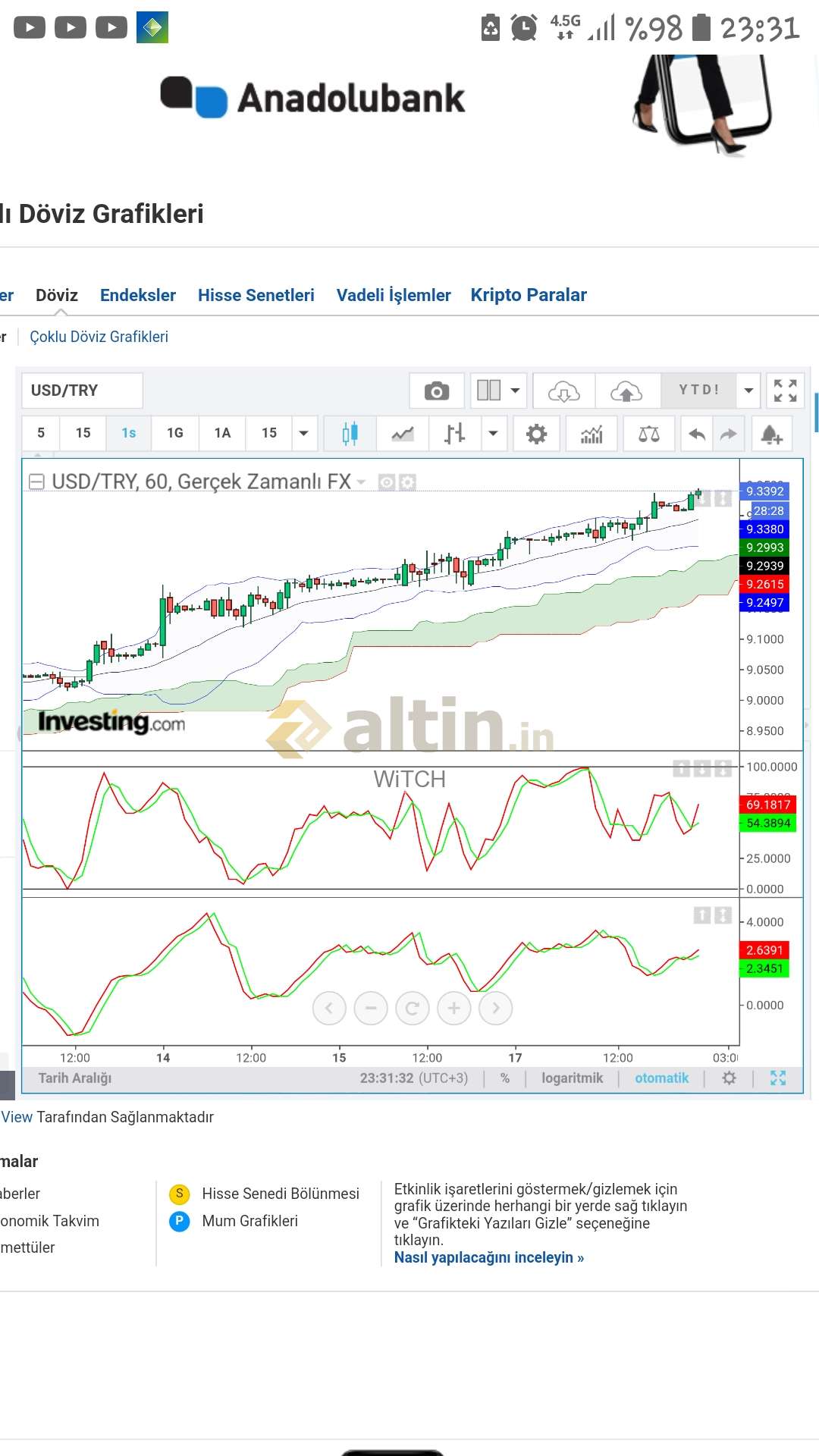Tap the blue P candlestick pattern icon
Image resolution: width=819 pixels, height=1456 pixels.
[180, 1221]
